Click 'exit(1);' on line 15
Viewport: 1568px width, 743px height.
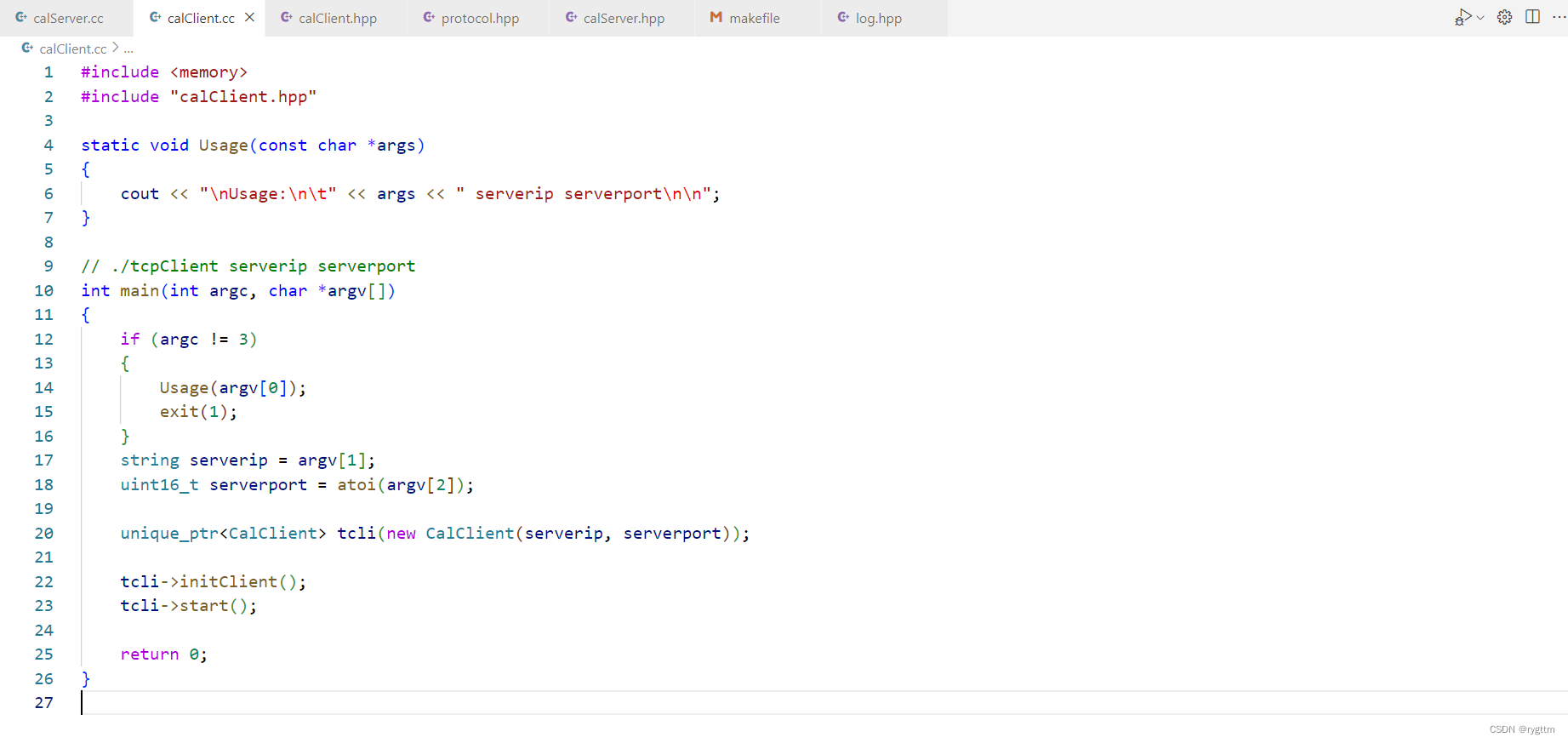199,412
